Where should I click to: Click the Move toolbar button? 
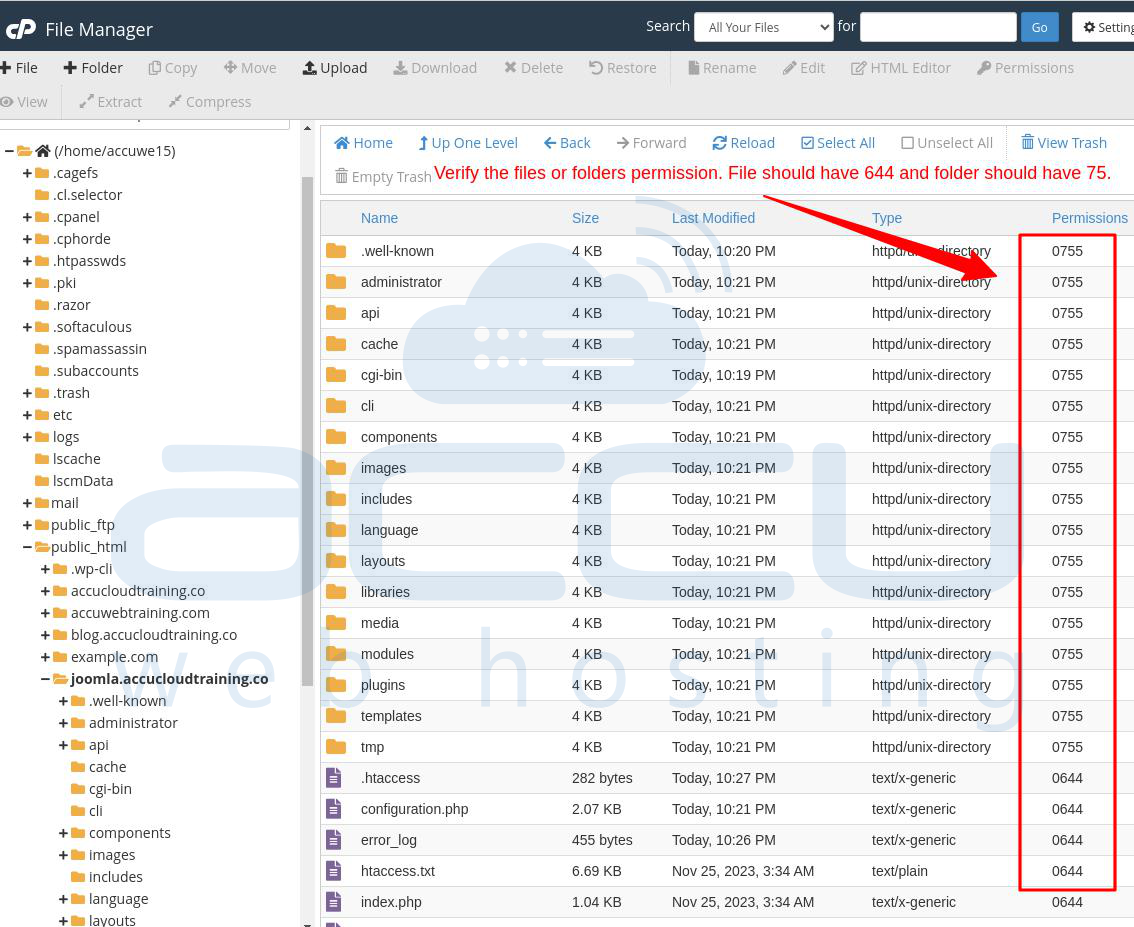point(250,68)
